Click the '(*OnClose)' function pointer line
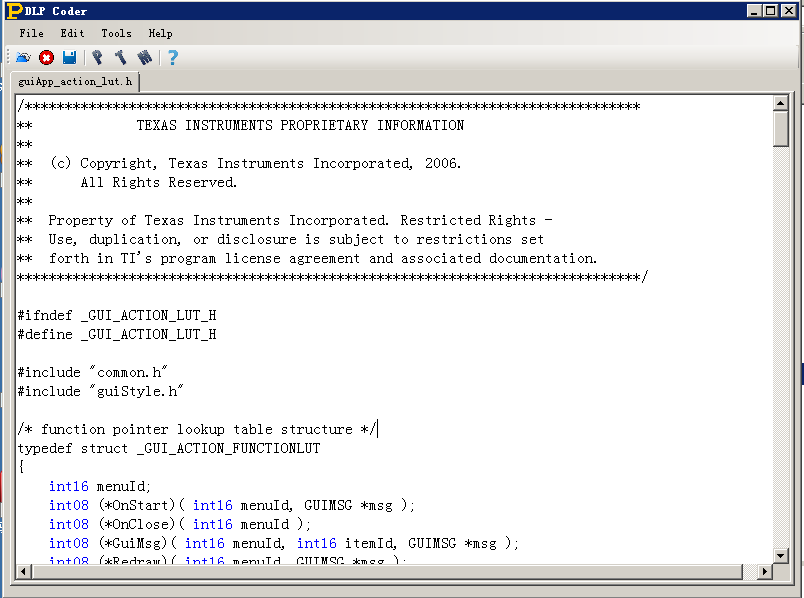This screenshot has height=598, width=804. tap(180, 524)
